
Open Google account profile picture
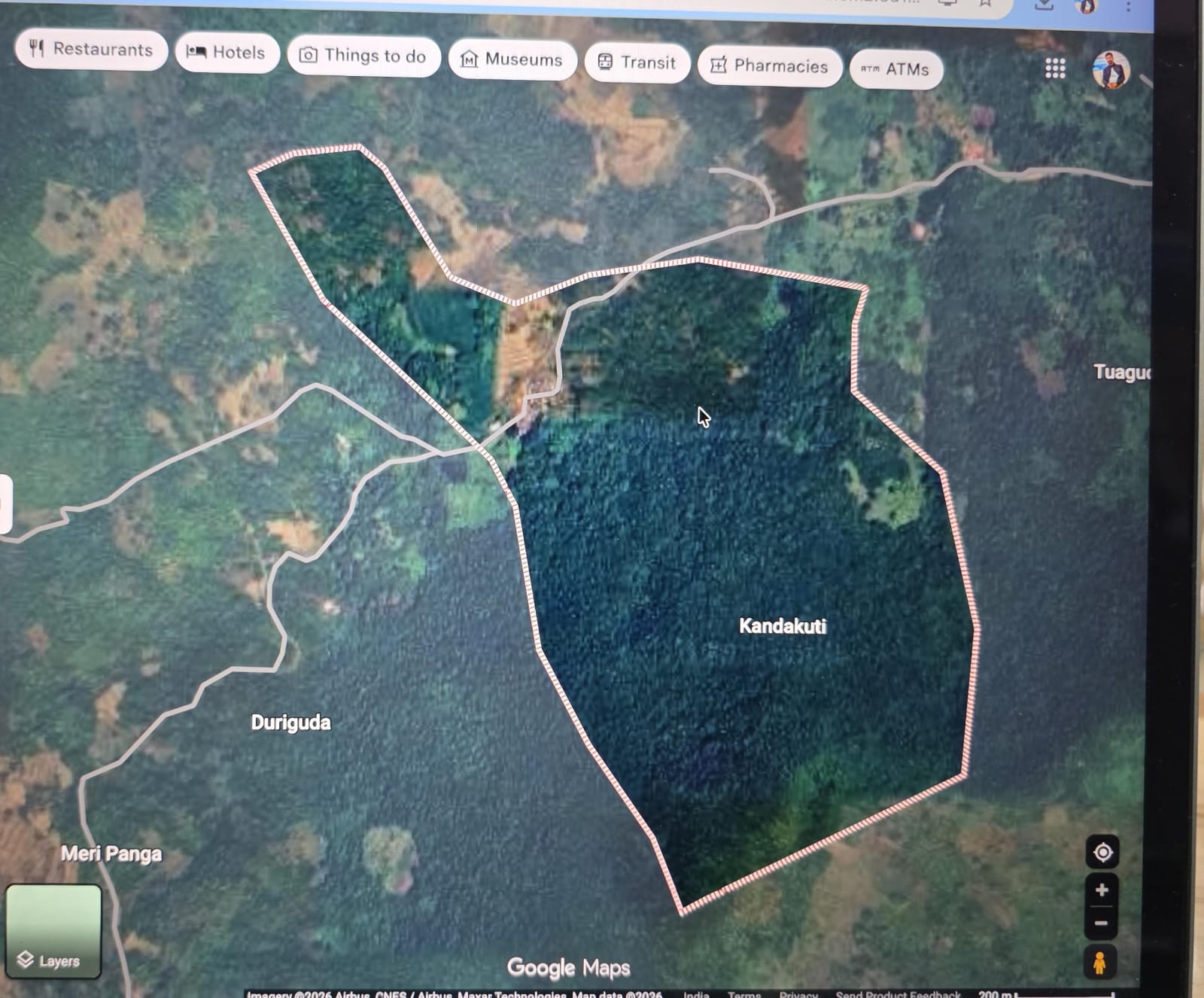tap(1110, 70)
